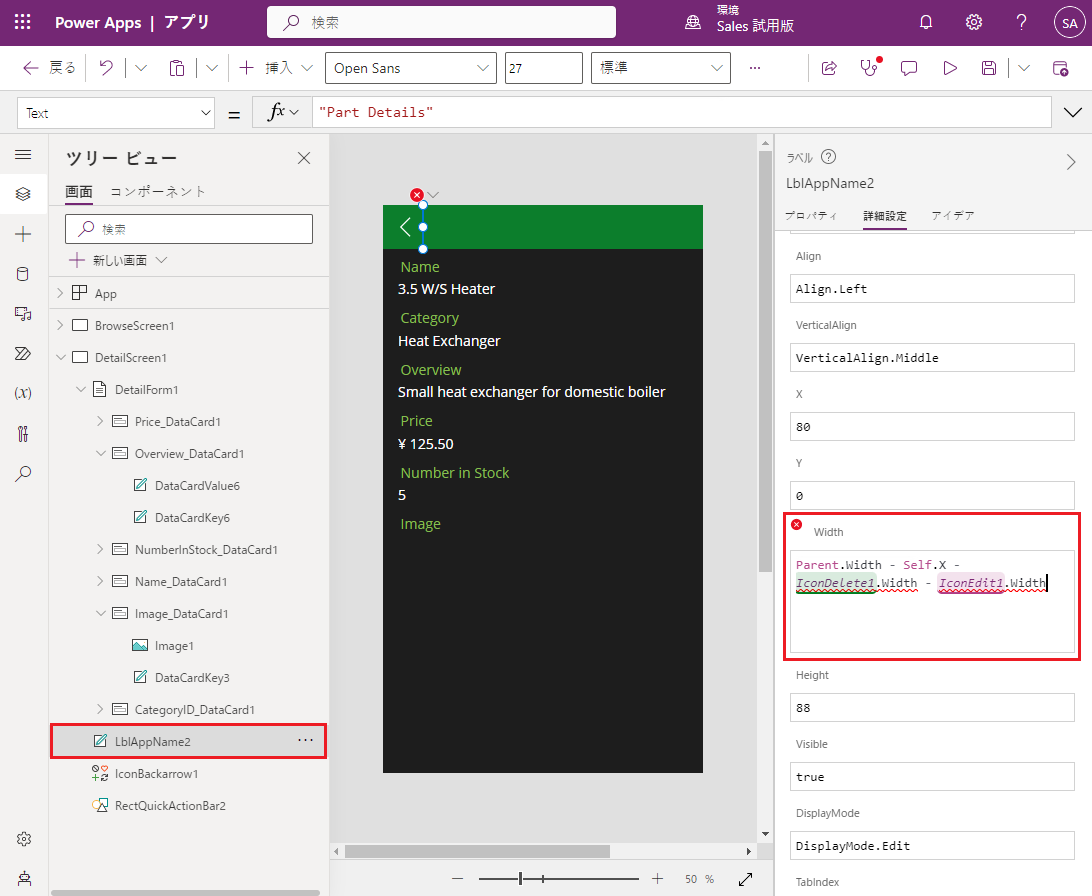Expand the formula bar chevron
Screen dimensions: 1092x896
point(1072,112)
